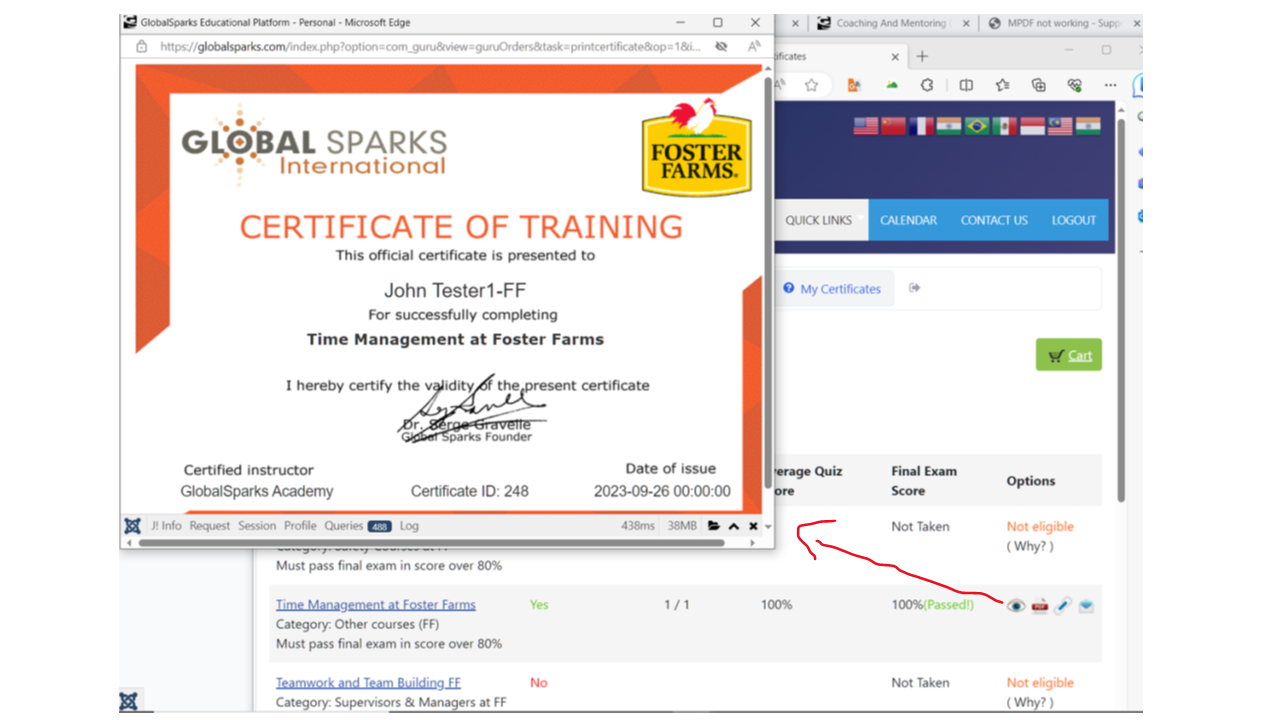
Task: Open the shopping Cart button
Action: tap(1069, 355)
